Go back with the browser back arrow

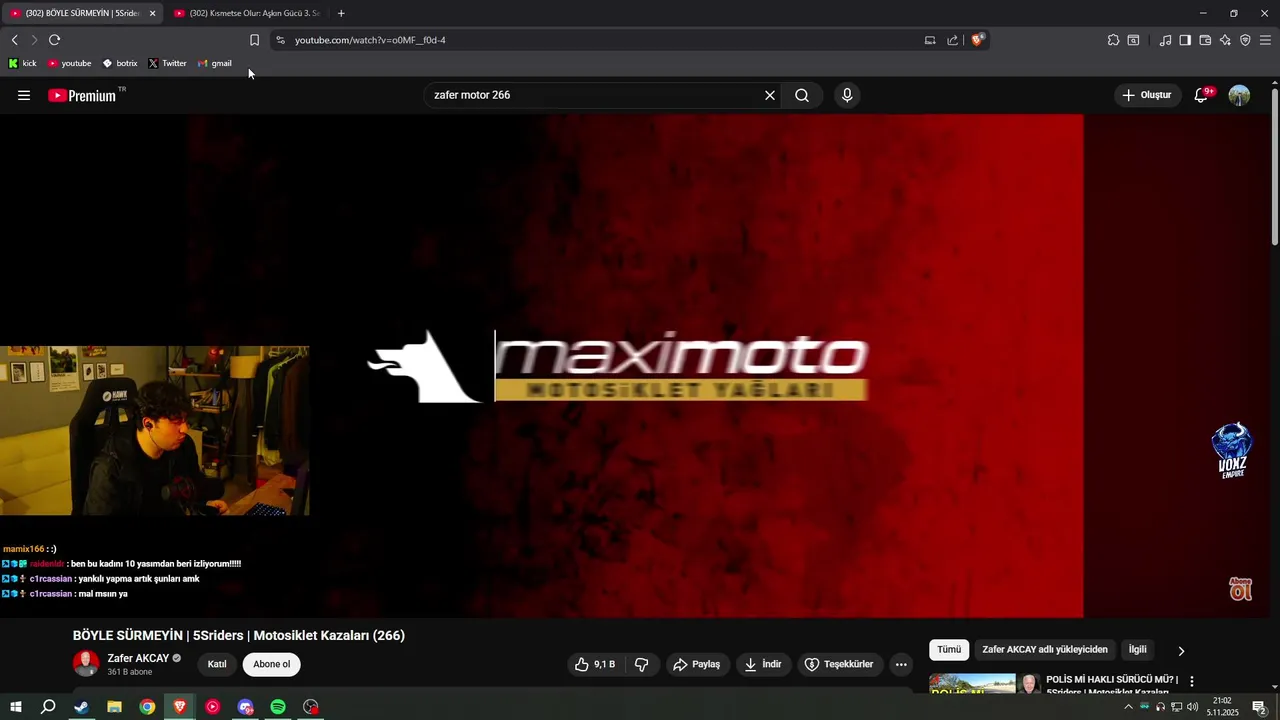click(x=14, y=40)
